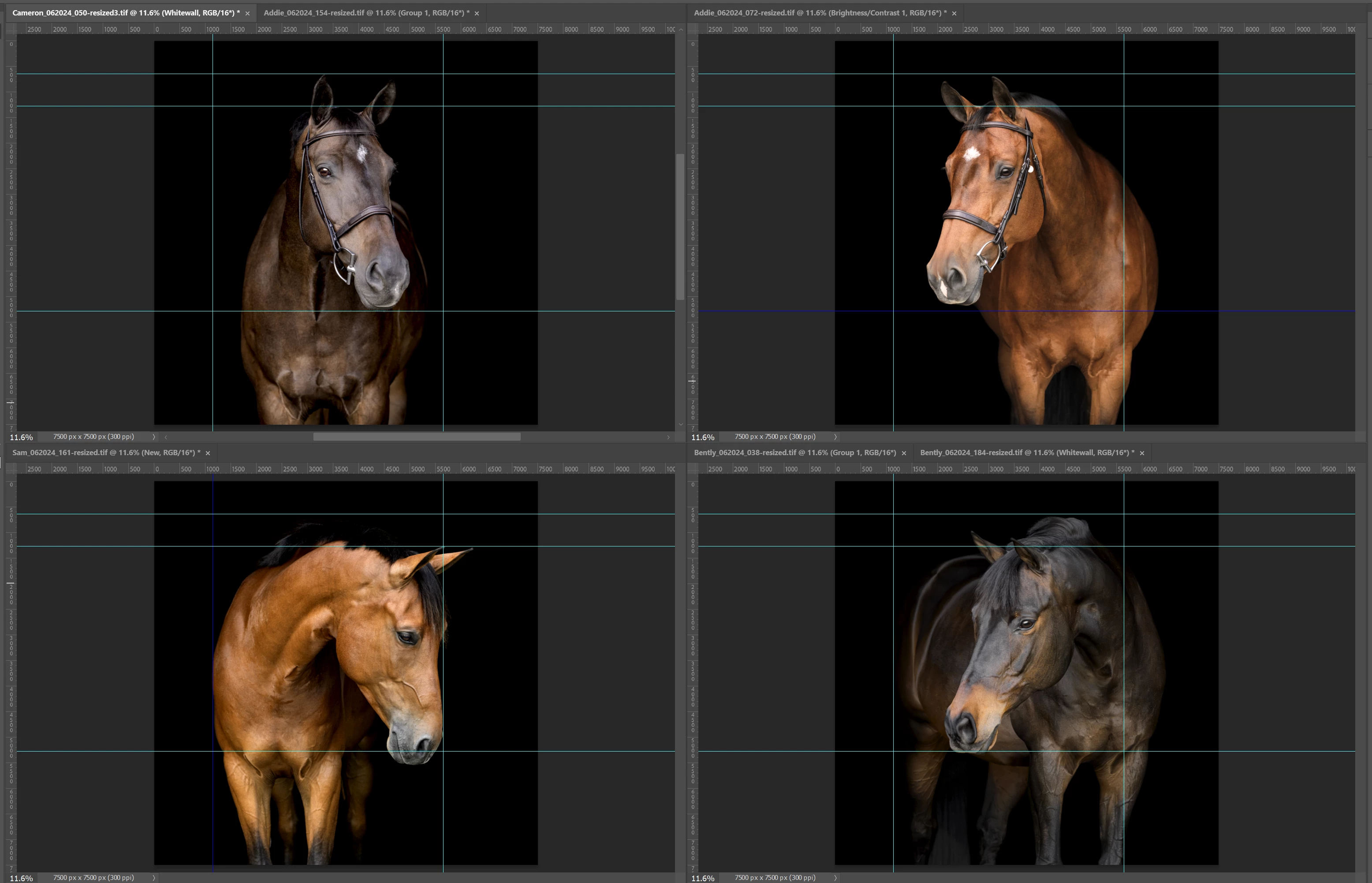The width and height of the screenshot is (1372, 883).
Task: Close the Addie_062024_154-resized.tif tab
Action: point(476,13)
